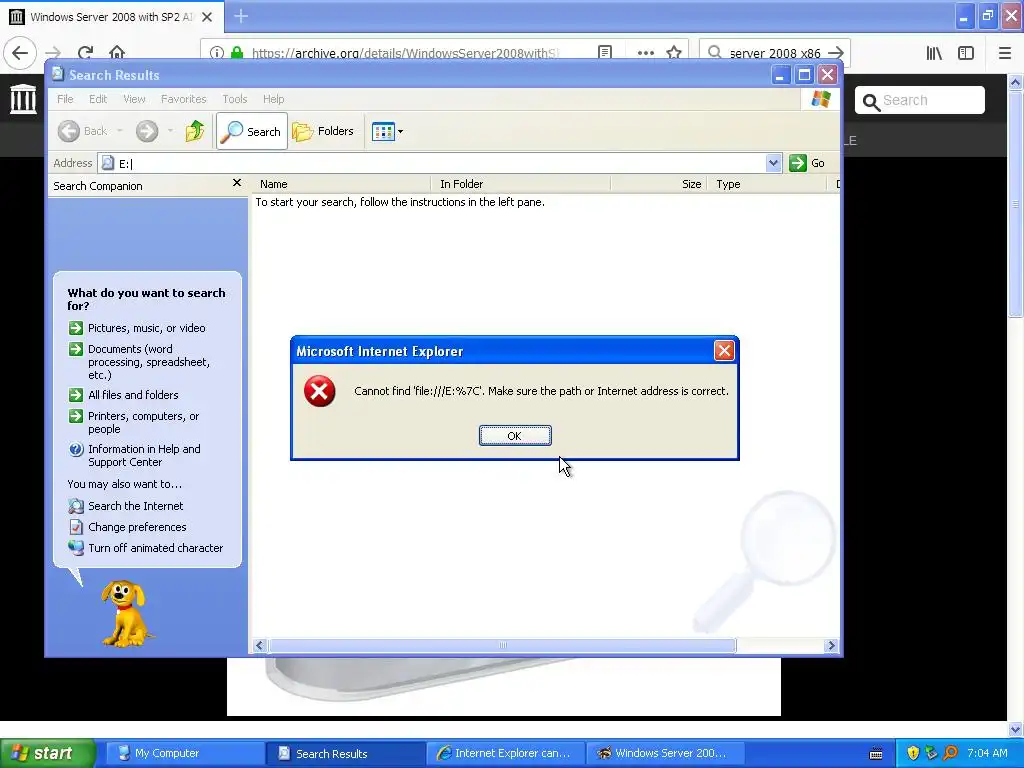Image resolution: width=1024 pixels, height=768 pixels.
Task: Bookmark page with Firefox star icon
Action: click(x=675, y=53)
